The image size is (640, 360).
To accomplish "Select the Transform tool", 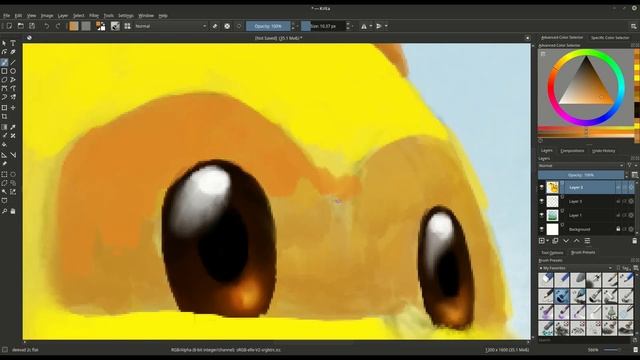I will point(4,108).
